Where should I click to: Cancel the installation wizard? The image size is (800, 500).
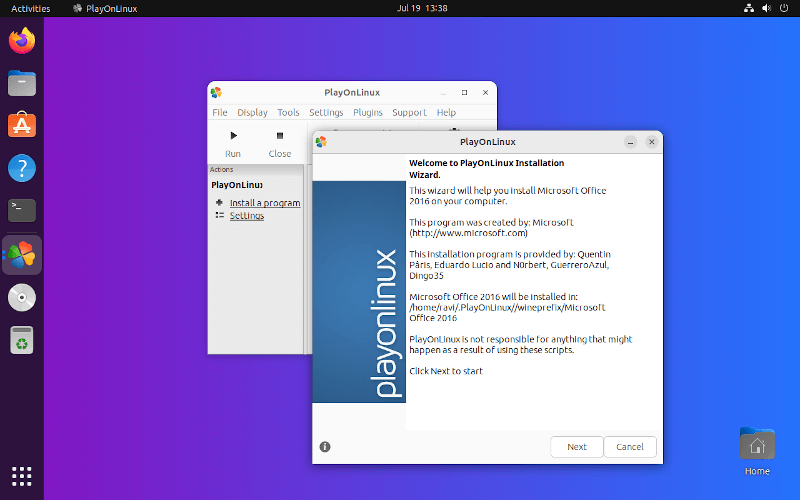coord(630,447)
